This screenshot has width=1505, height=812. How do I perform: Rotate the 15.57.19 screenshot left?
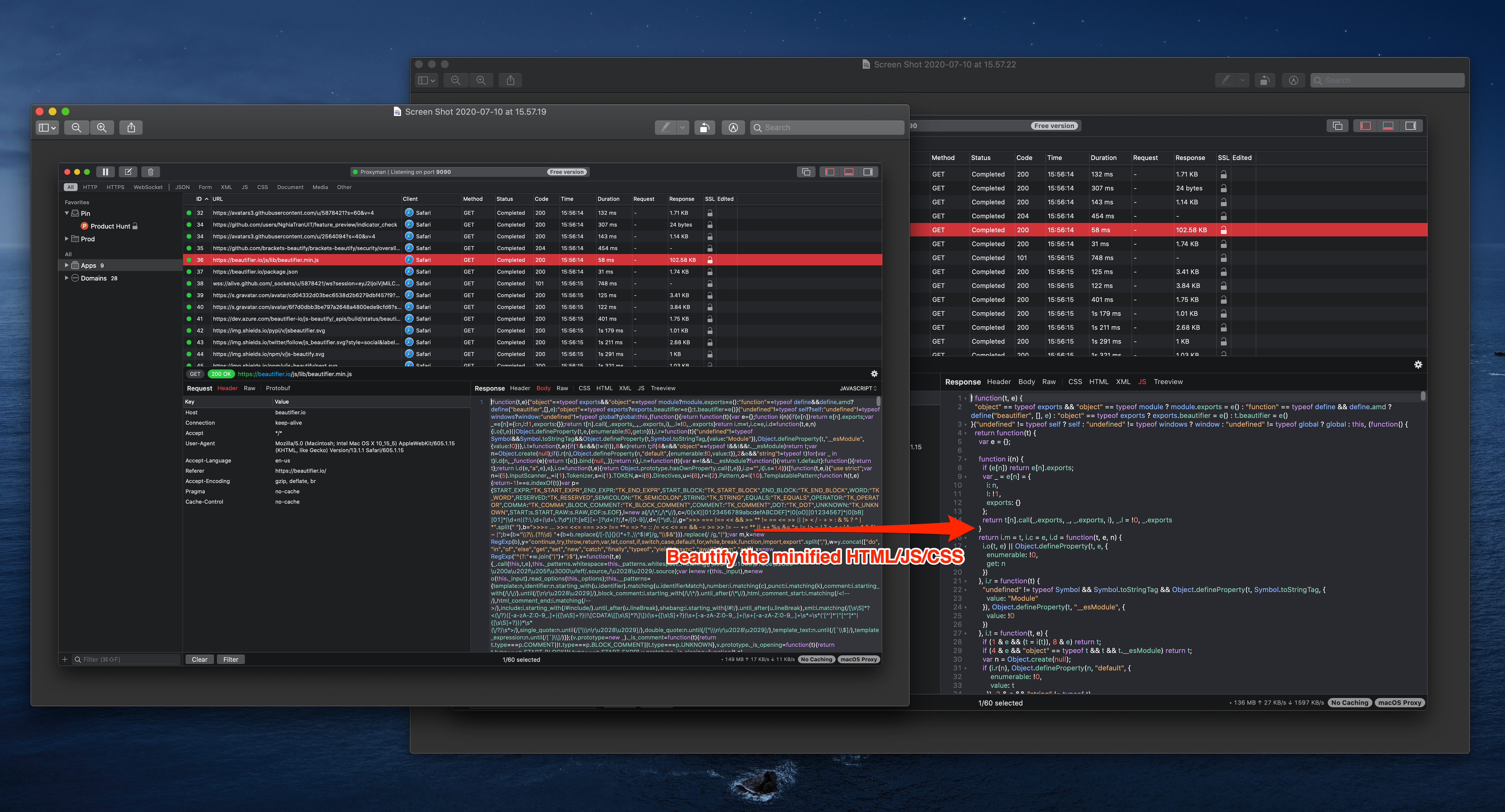point(705,127)
